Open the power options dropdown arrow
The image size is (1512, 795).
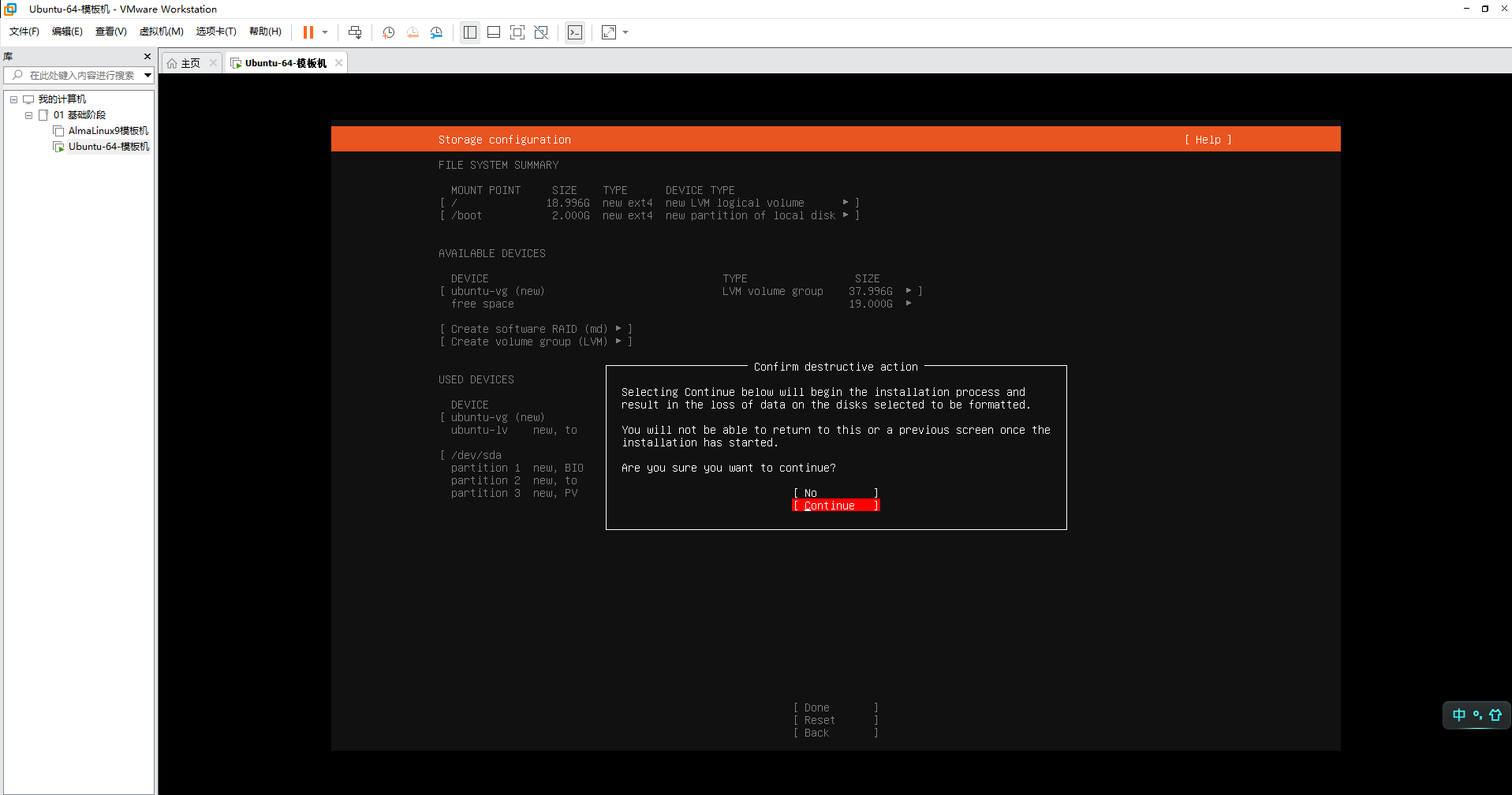(325, 32)
